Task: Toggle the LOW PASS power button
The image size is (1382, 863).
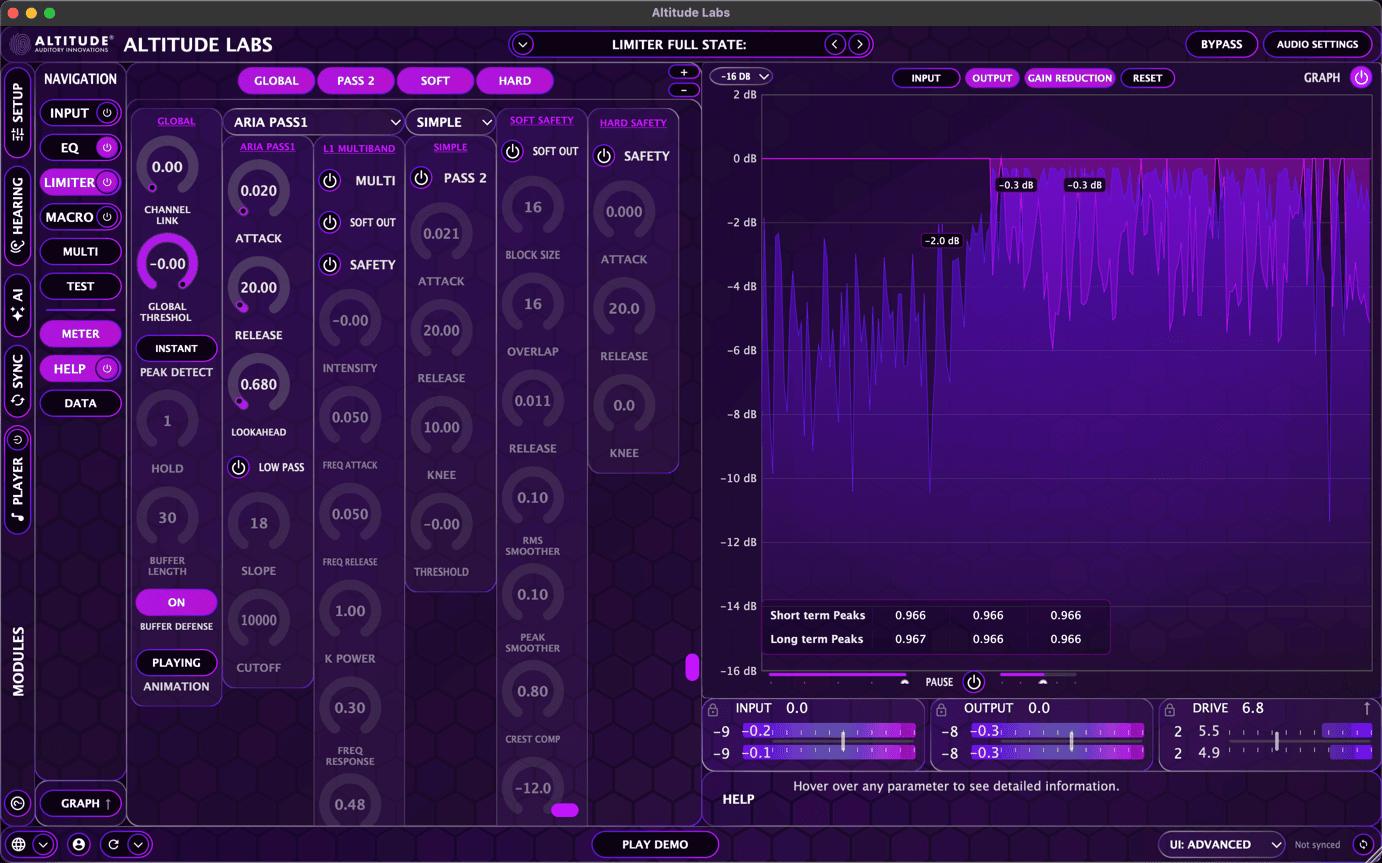Action: point(238,467)
